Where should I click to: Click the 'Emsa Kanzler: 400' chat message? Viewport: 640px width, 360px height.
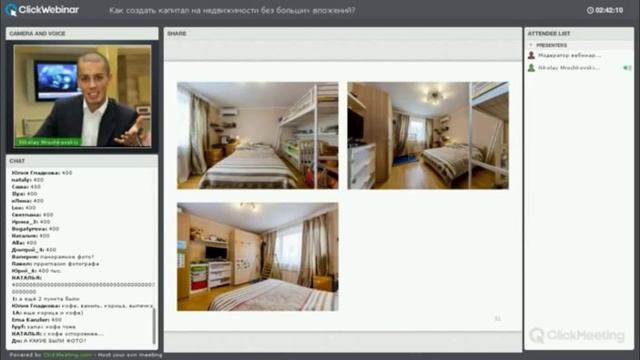tap(37, 320)
